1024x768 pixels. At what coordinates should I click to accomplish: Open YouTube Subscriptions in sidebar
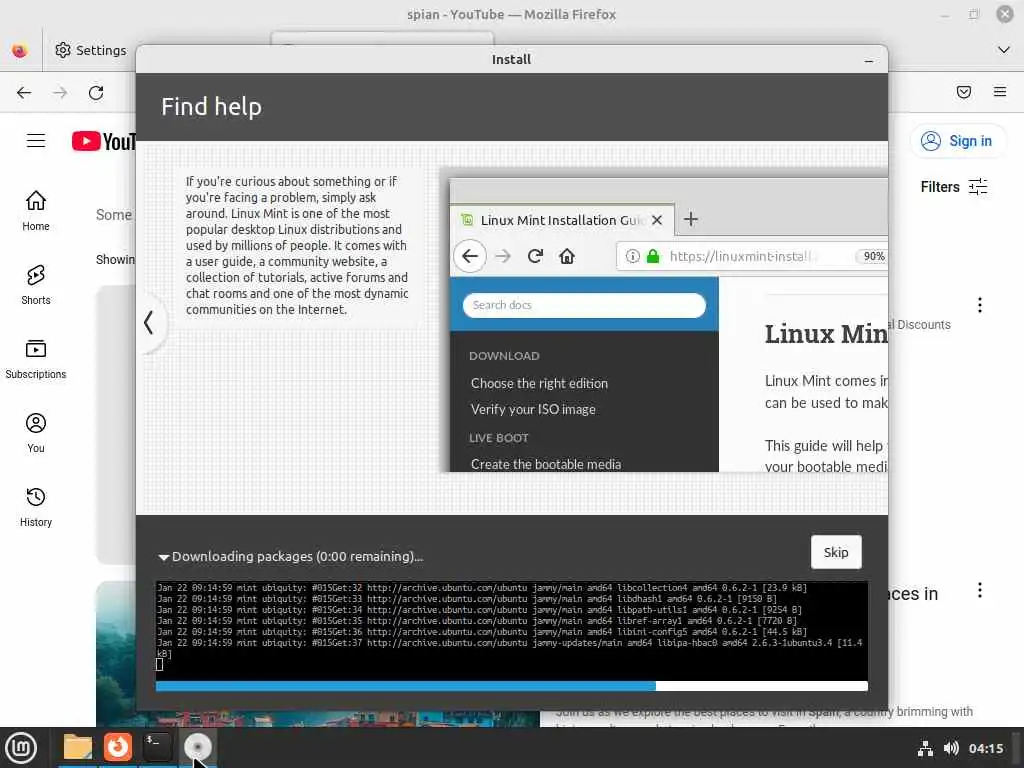(36, 359)
